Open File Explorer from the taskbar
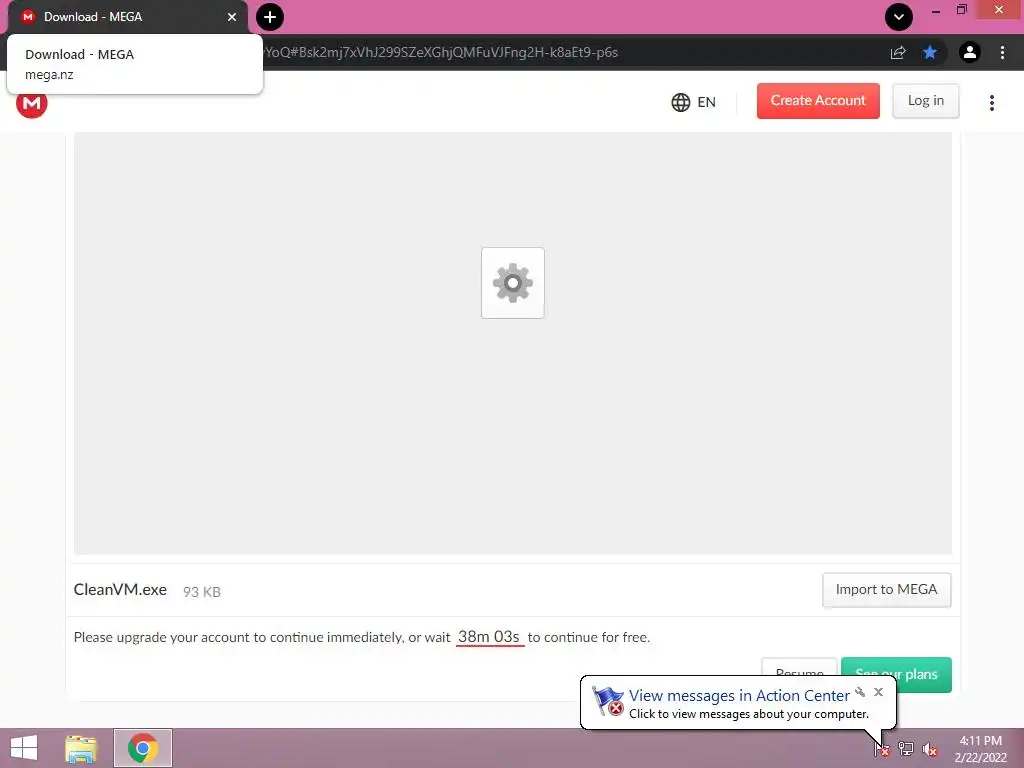1024x768 pixels. 81,748
